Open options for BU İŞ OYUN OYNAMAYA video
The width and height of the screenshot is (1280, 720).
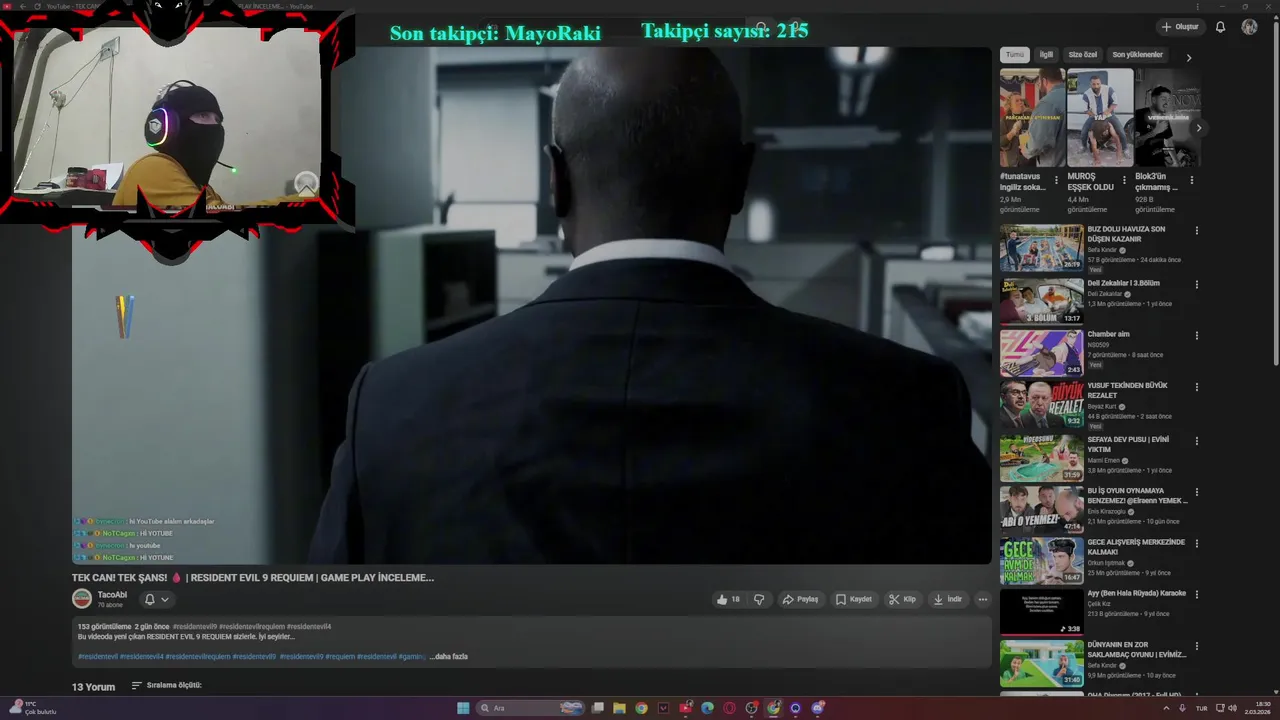click(x=1197, y=493)
